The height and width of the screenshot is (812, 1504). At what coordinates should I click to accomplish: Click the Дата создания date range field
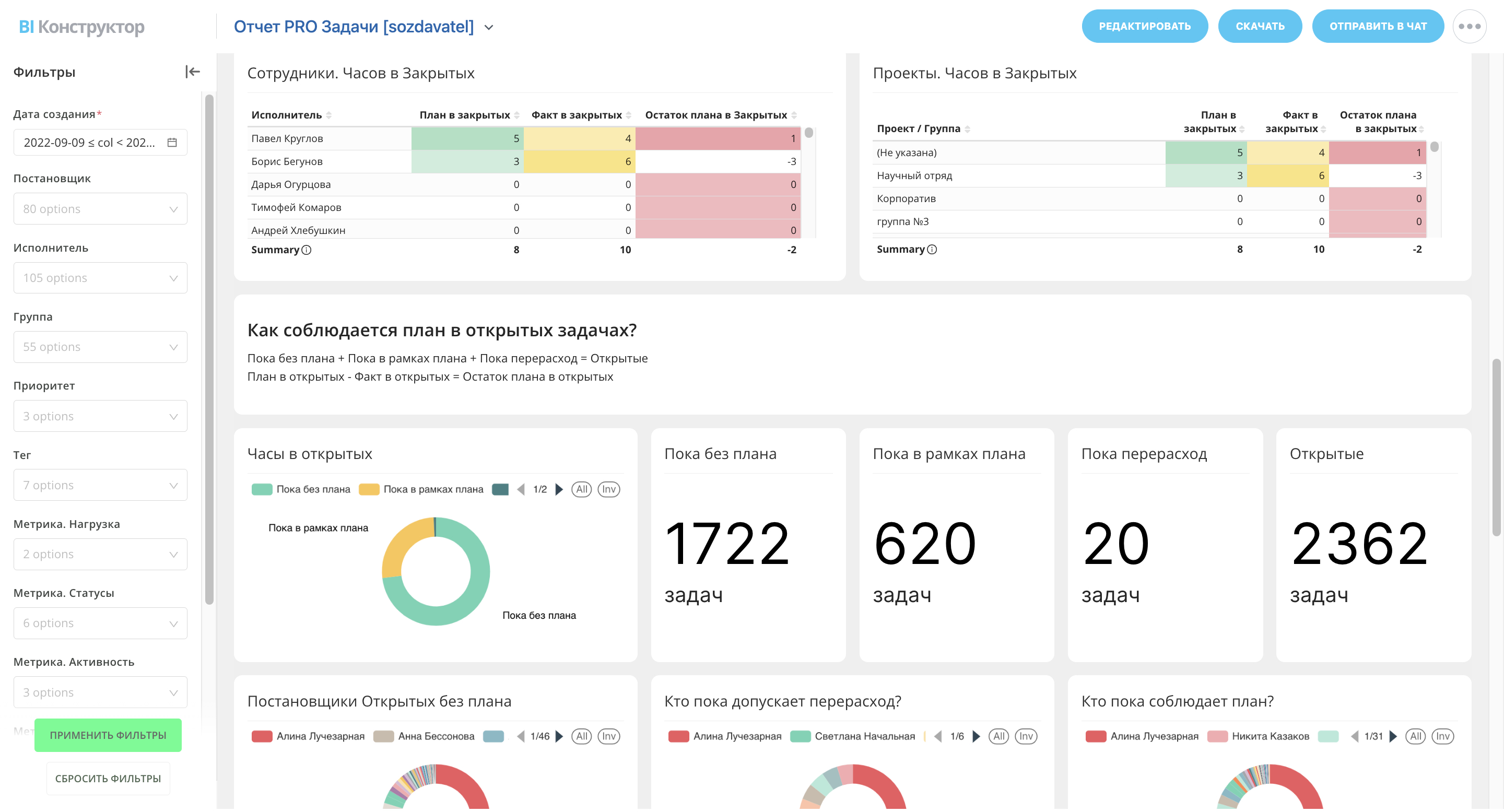pyautogui.click(x=100, y=143)
